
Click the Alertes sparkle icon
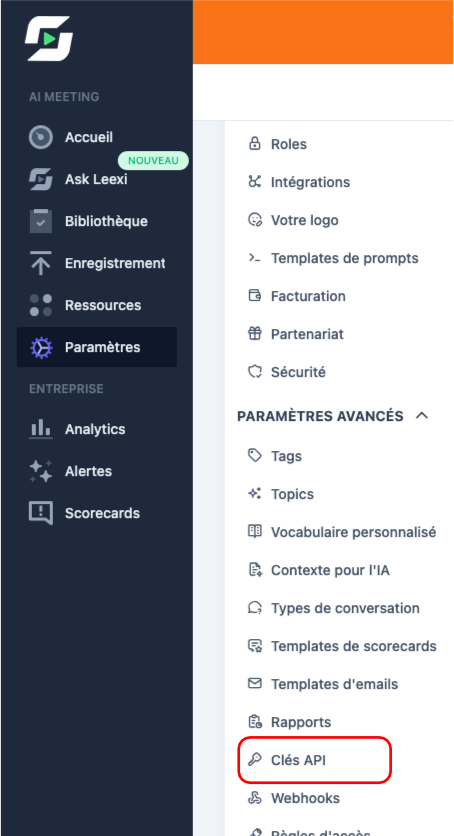click(x=40, y=471)
